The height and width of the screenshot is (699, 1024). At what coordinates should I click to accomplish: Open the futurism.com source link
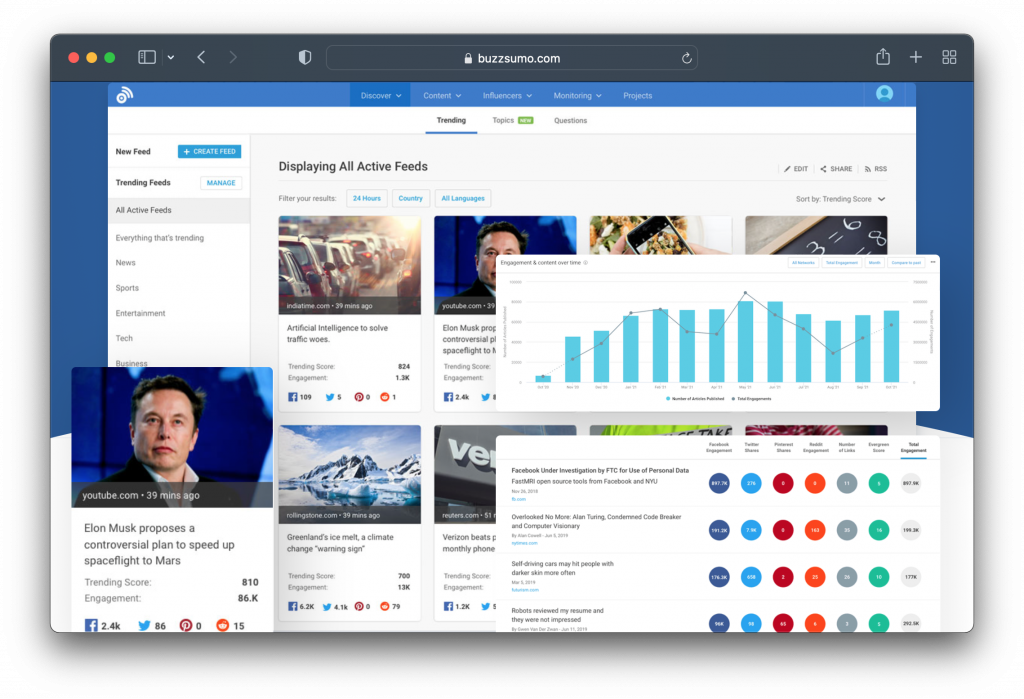click(x=524, y=590)
